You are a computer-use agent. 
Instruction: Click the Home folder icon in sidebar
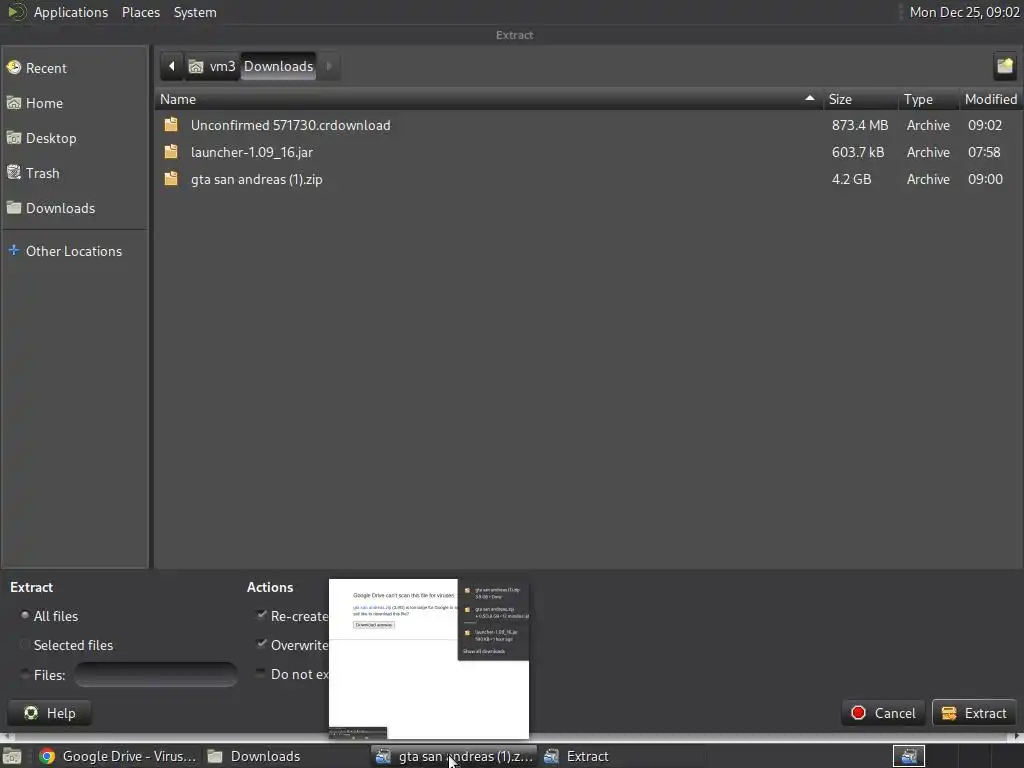(14, 103)
